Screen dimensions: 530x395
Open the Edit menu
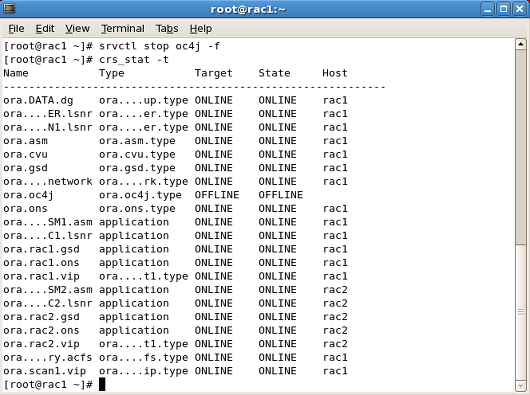point(45,29)
